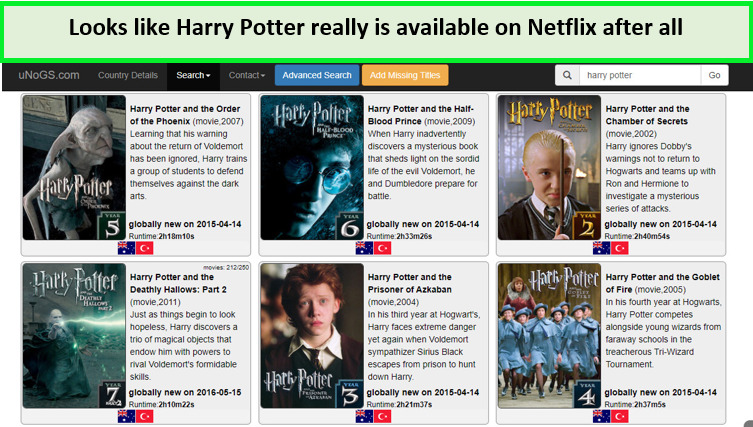Click the Turkey flag under Goblet of Fire

[619, 416]
